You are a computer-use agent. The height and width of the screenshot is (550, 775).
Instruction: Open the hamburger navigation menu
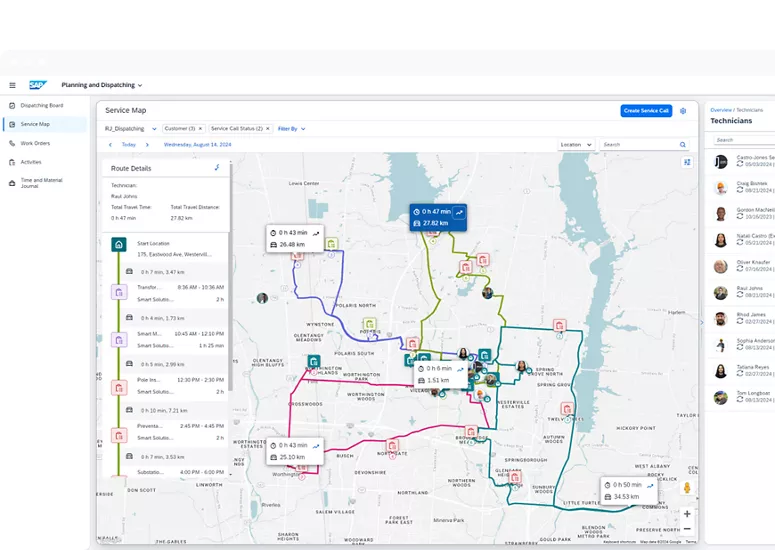[x=13, y=85]
